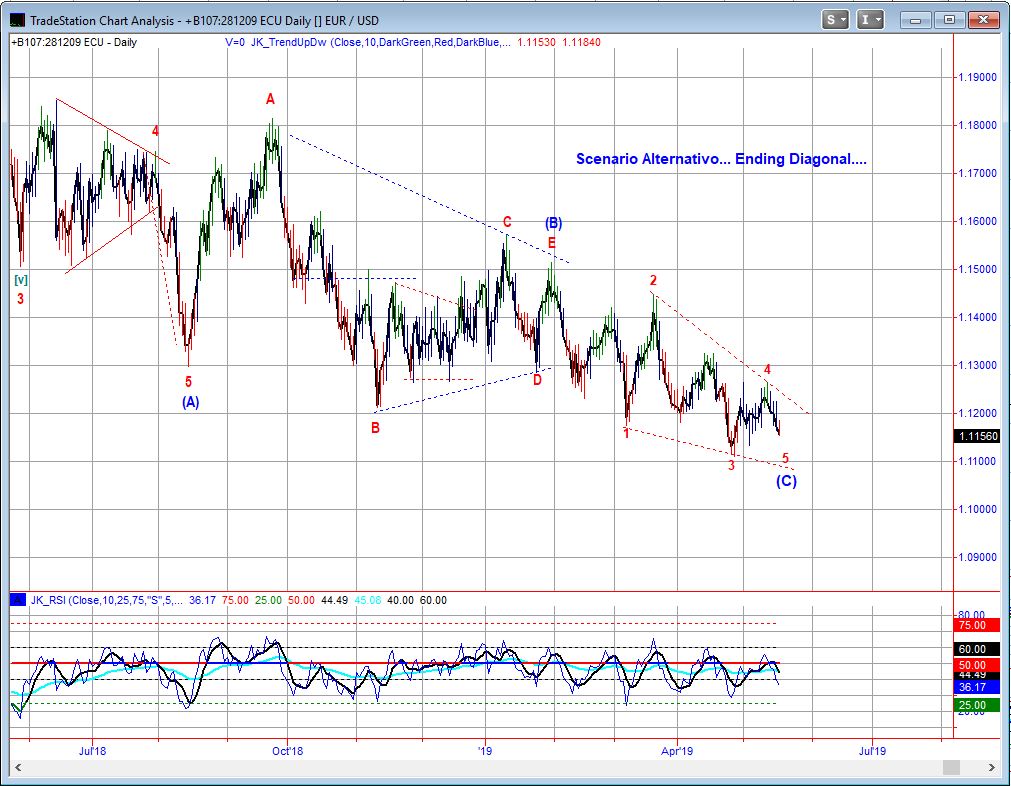Select red wave label 5 above (A)

coord(188,381)
